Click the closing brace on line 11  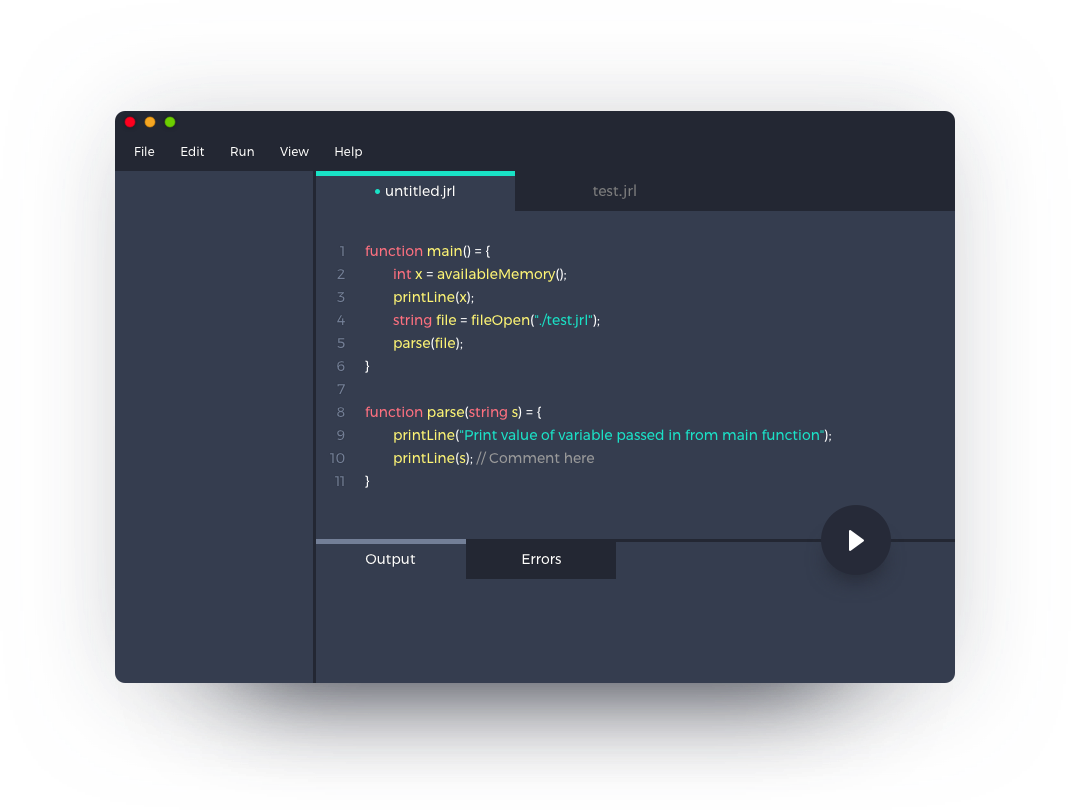tap(367, 481)
